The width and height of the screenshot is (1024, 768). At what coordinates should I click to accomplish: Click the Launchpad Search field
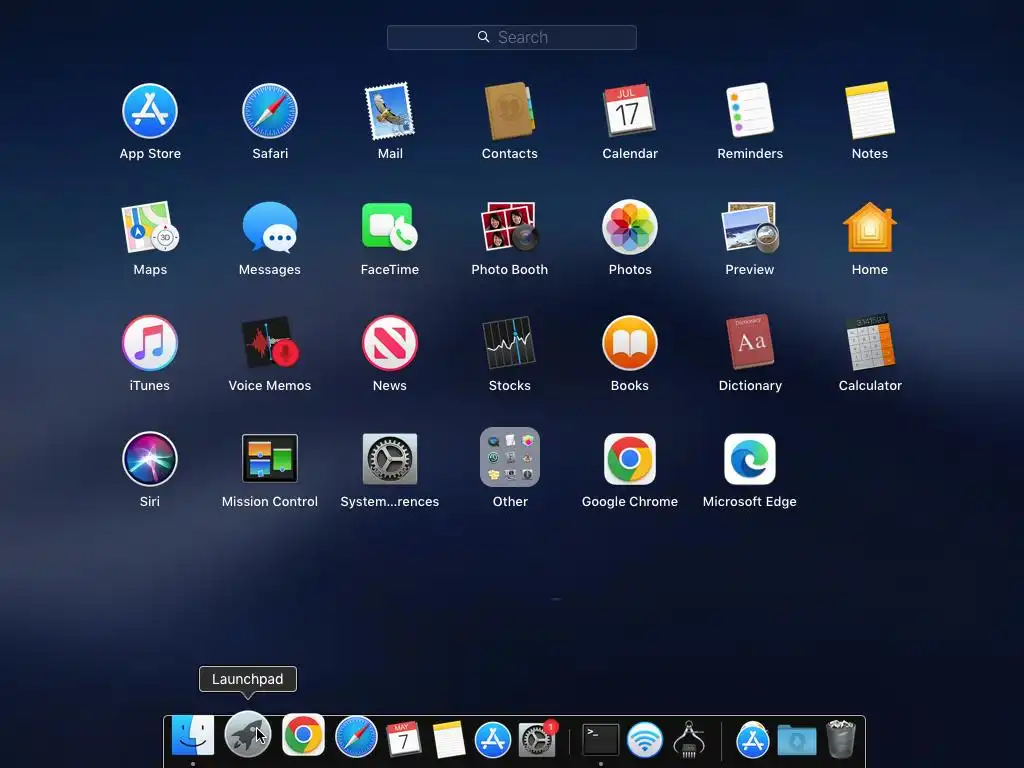pyautogui.click(x=511, y=37)
